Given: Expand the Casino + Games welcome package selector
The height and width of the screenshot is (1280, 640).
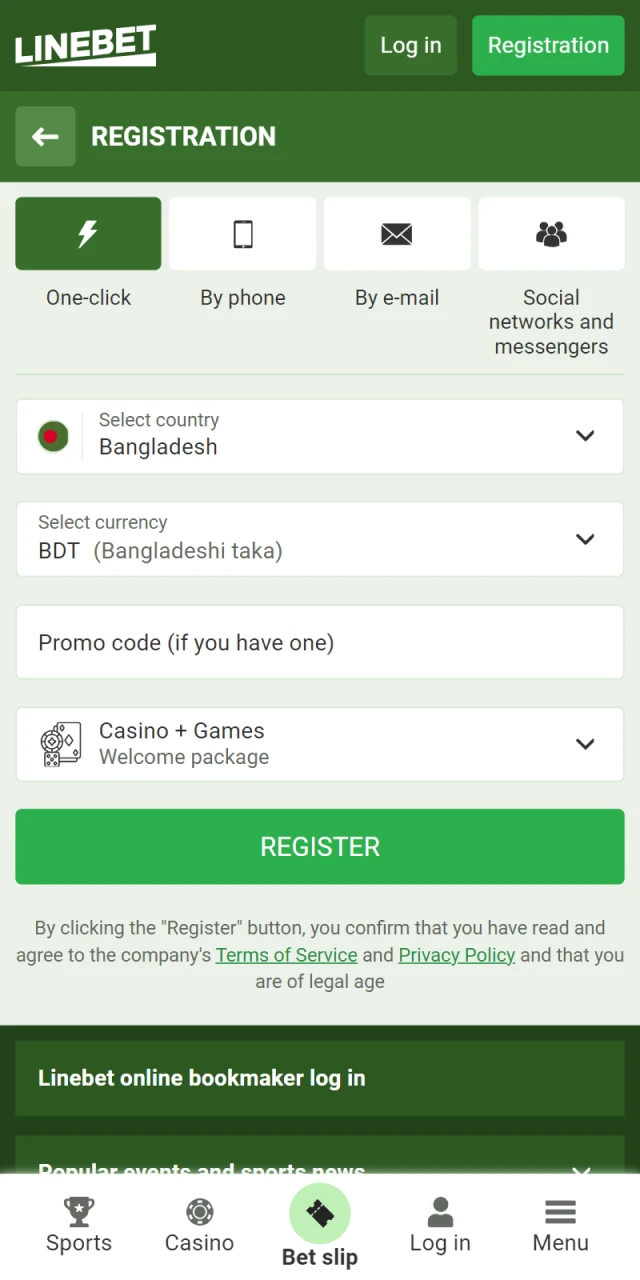Looking at the screenshot, I should tap(585, 744).
